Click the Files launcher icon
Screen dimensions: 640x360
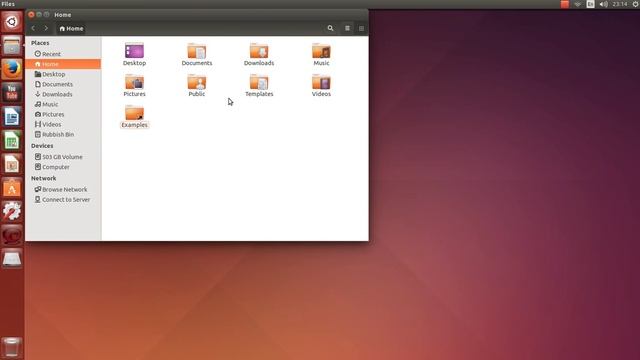(x=12, y=45)
